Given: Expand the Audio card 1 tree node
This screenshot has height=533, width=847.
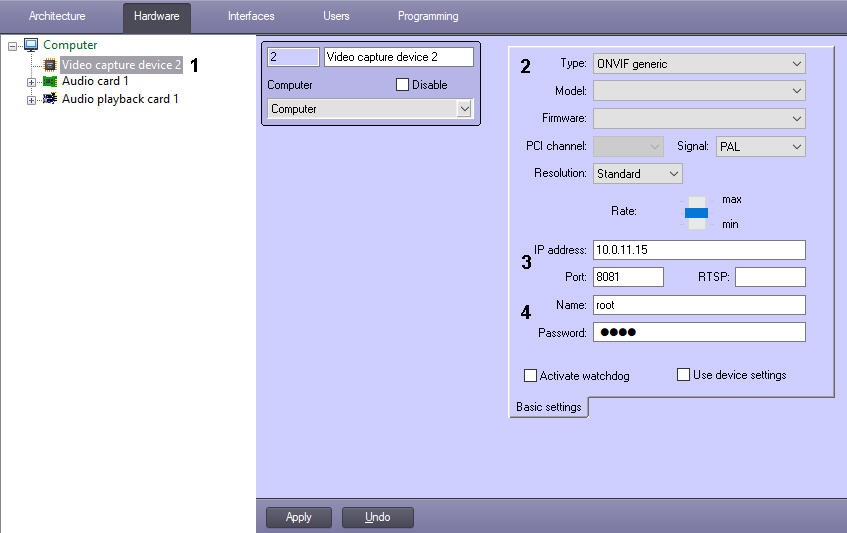Looking at the screenshot, I should (31, 82).
